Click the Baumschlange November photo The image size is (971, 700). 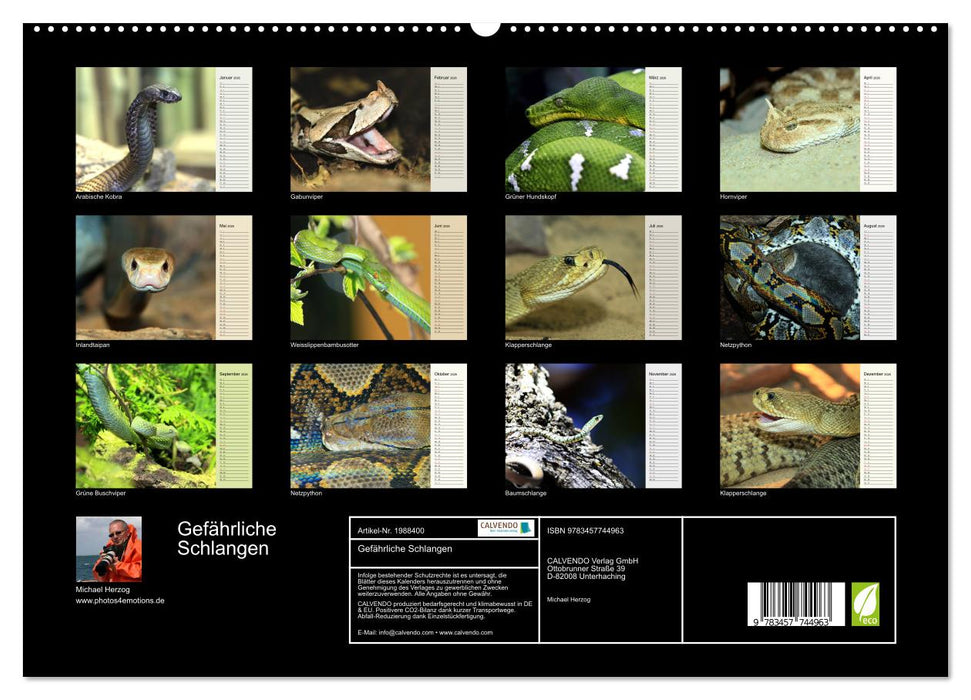(x=575, y=425)
